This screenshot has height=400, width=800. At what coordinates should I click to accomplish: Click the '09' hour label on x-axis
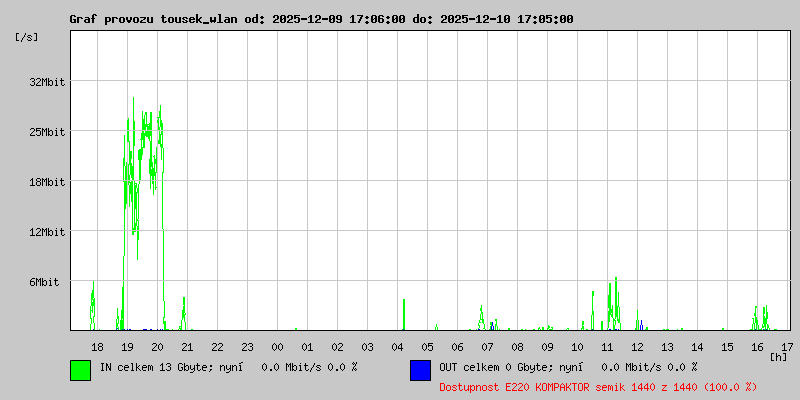click(547, 347)
